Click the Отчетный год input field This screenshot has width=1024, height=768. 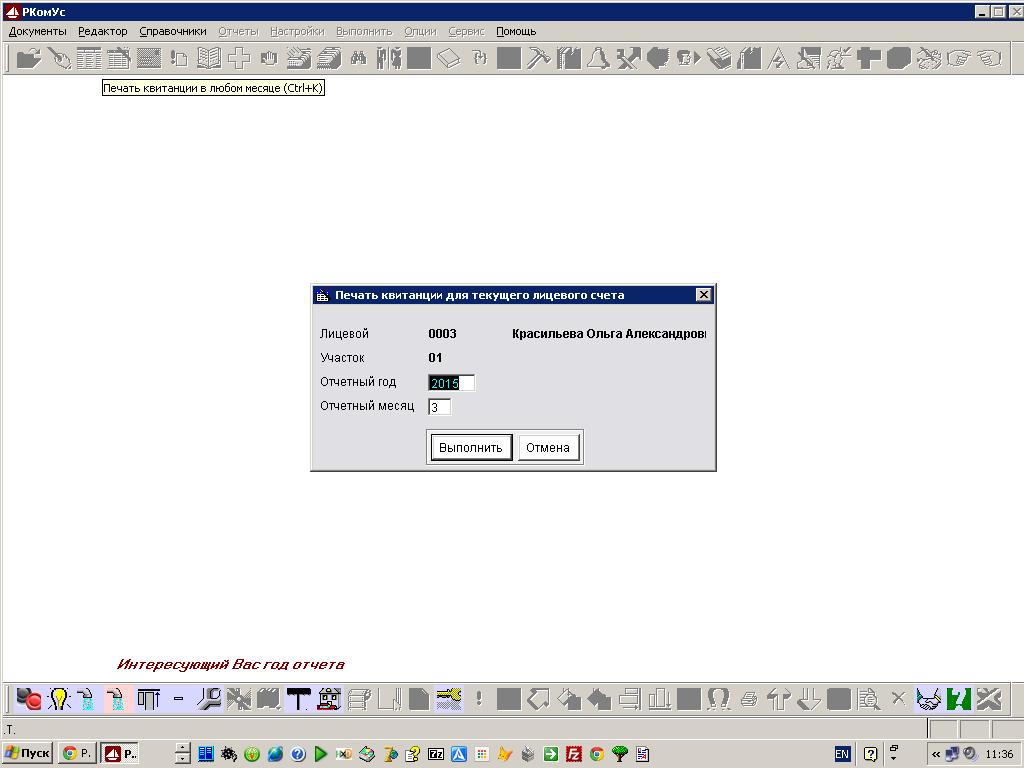(451, 383)
